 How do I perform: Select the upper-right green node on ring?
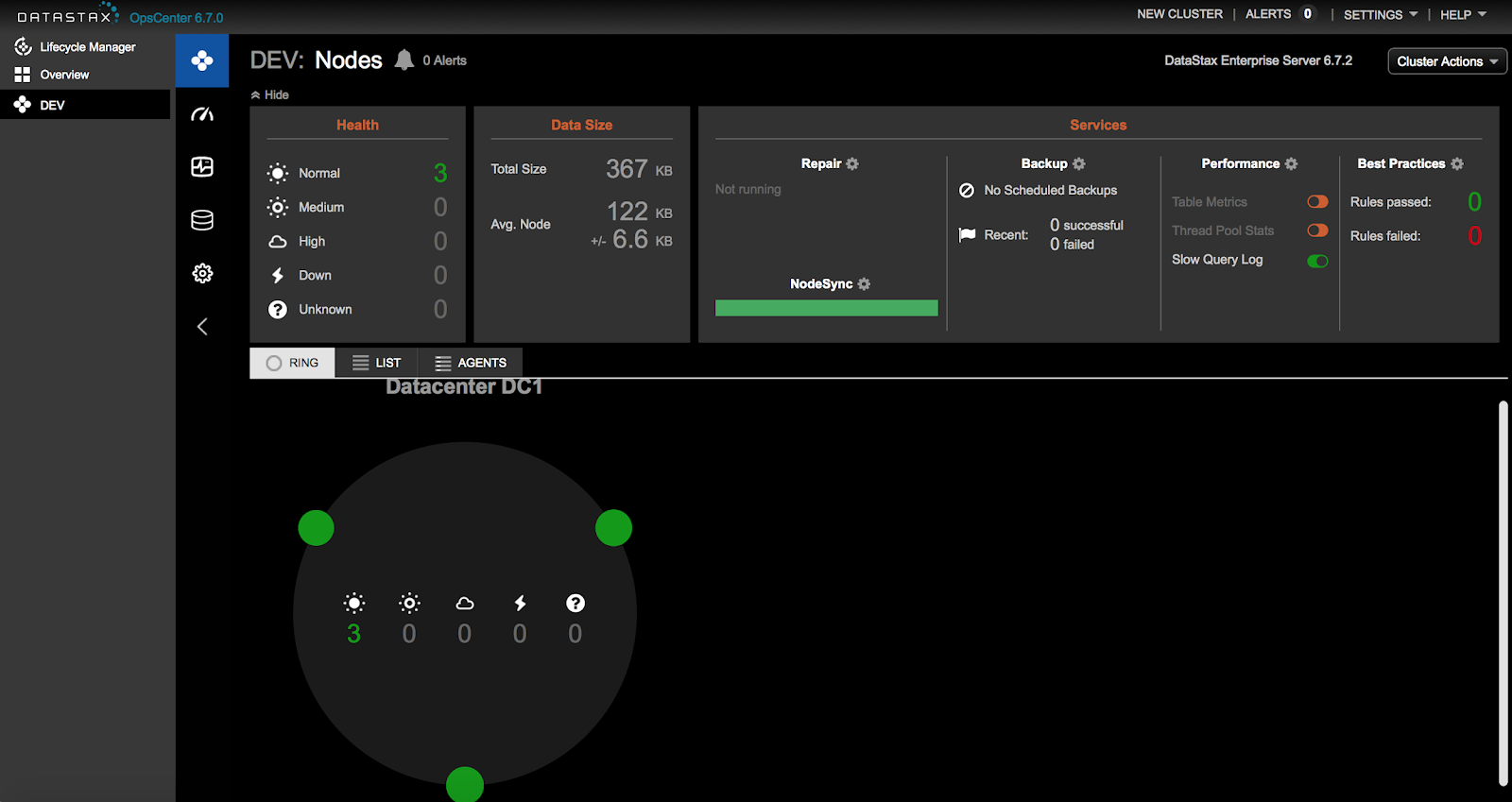tap(613, 527)
